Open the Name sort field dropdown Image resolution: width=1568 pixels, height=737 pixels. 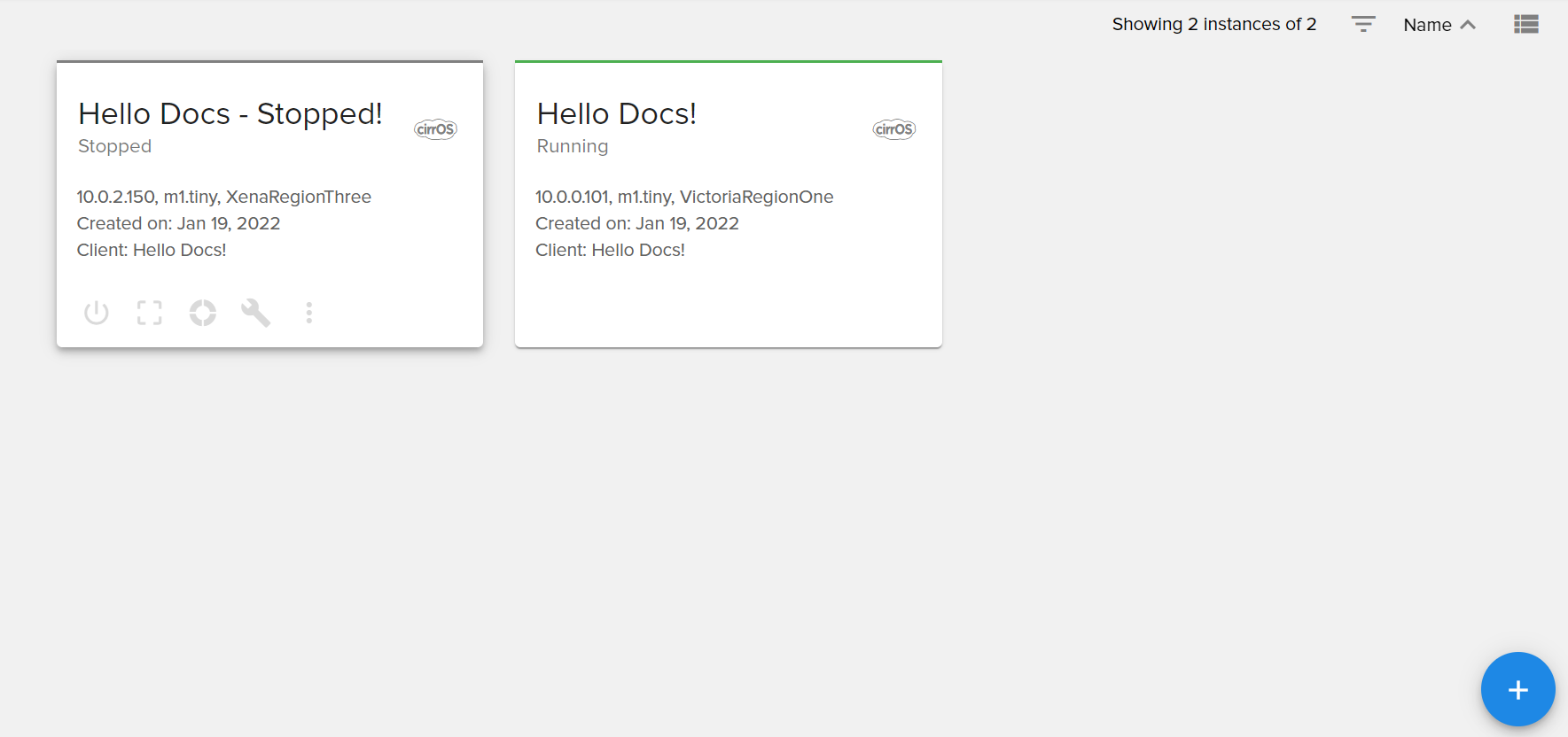click(x=1427, y=25)
